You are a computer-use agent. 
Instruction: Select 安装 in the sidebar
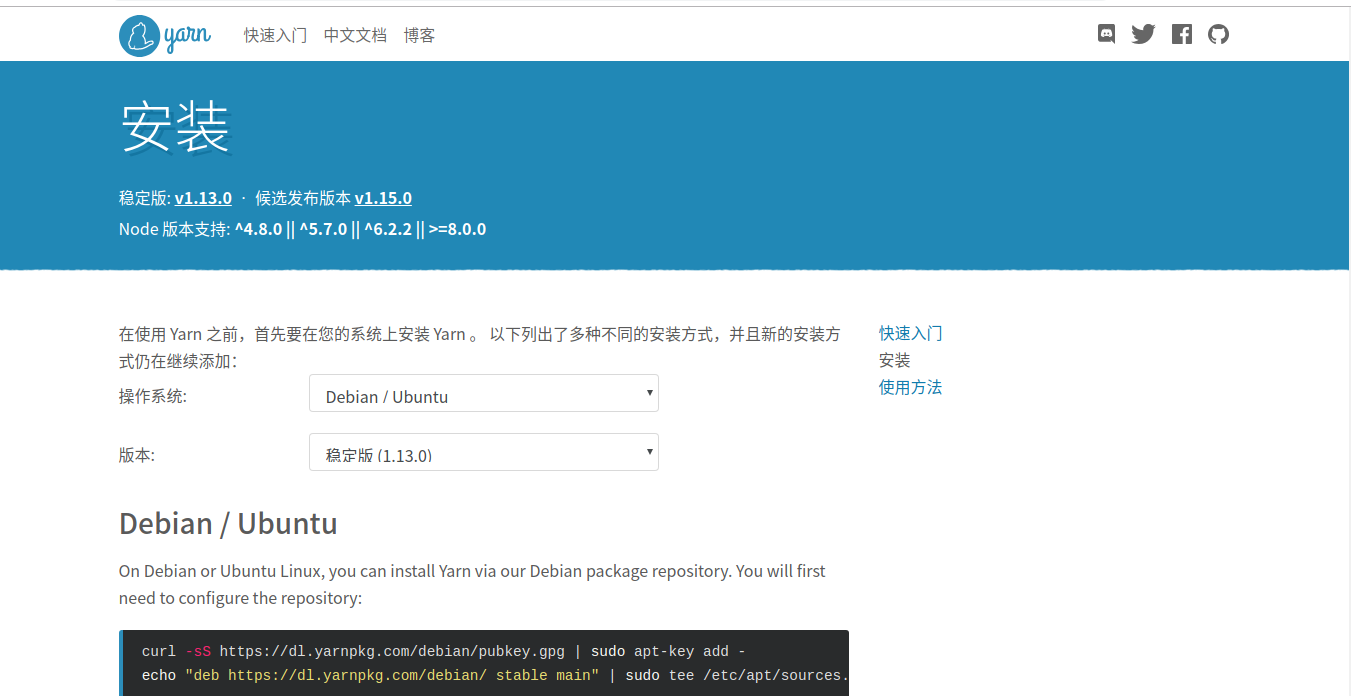[895, 360]
